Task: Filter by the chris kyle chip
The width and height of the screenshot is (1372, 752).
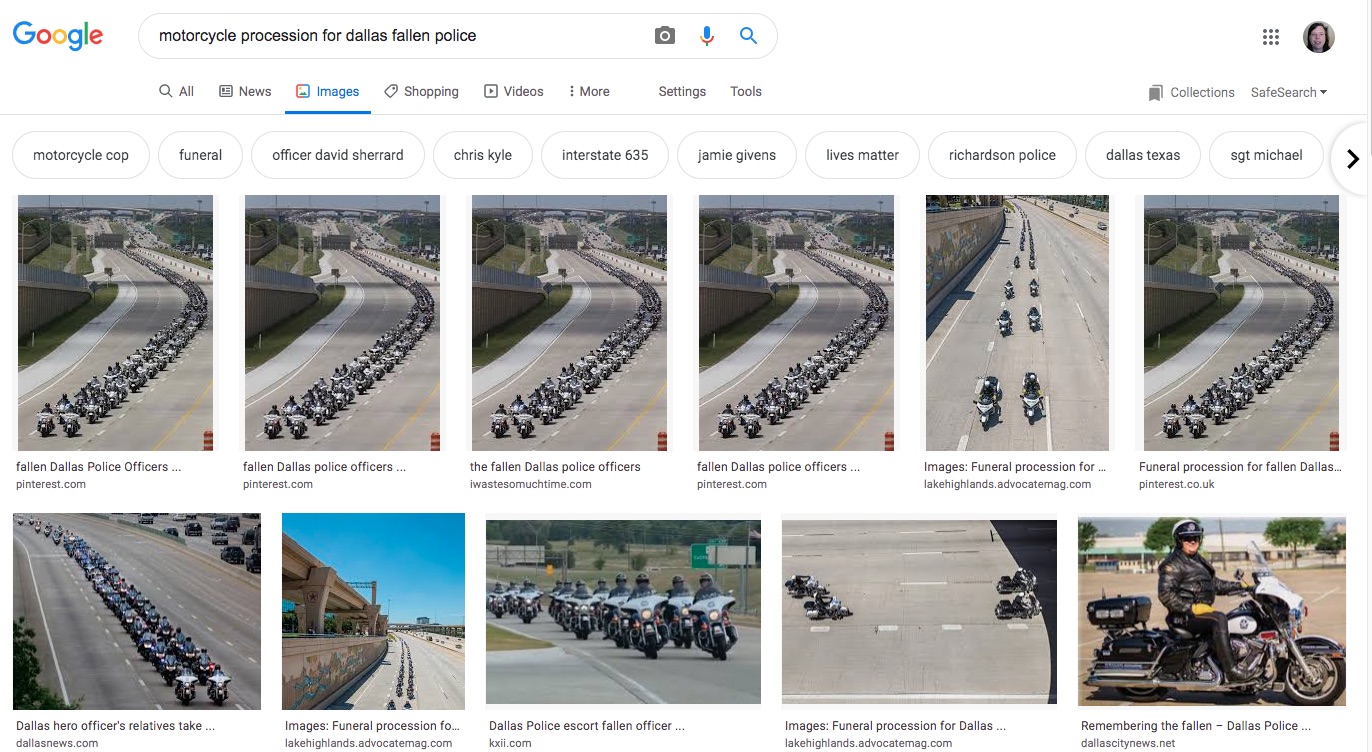Action: (x=483, y=155)
